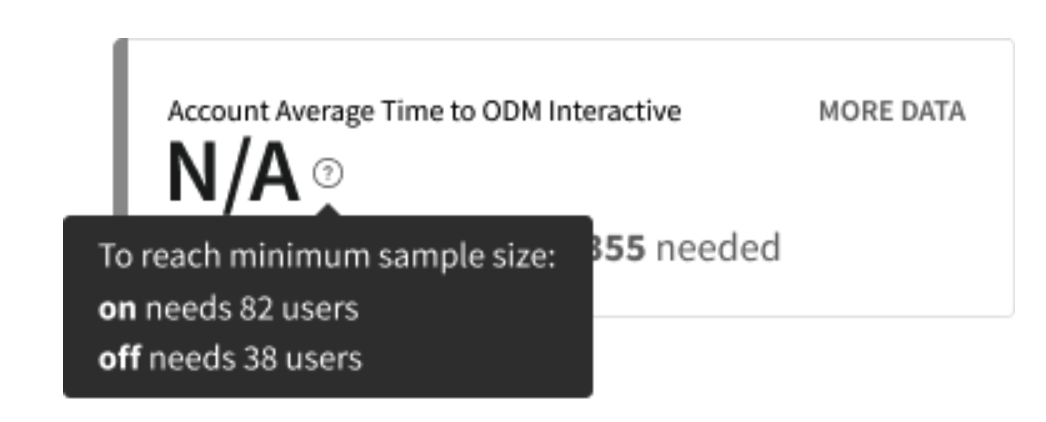Click the Account Average Time to ODM Interactive title

coord(424,112)
